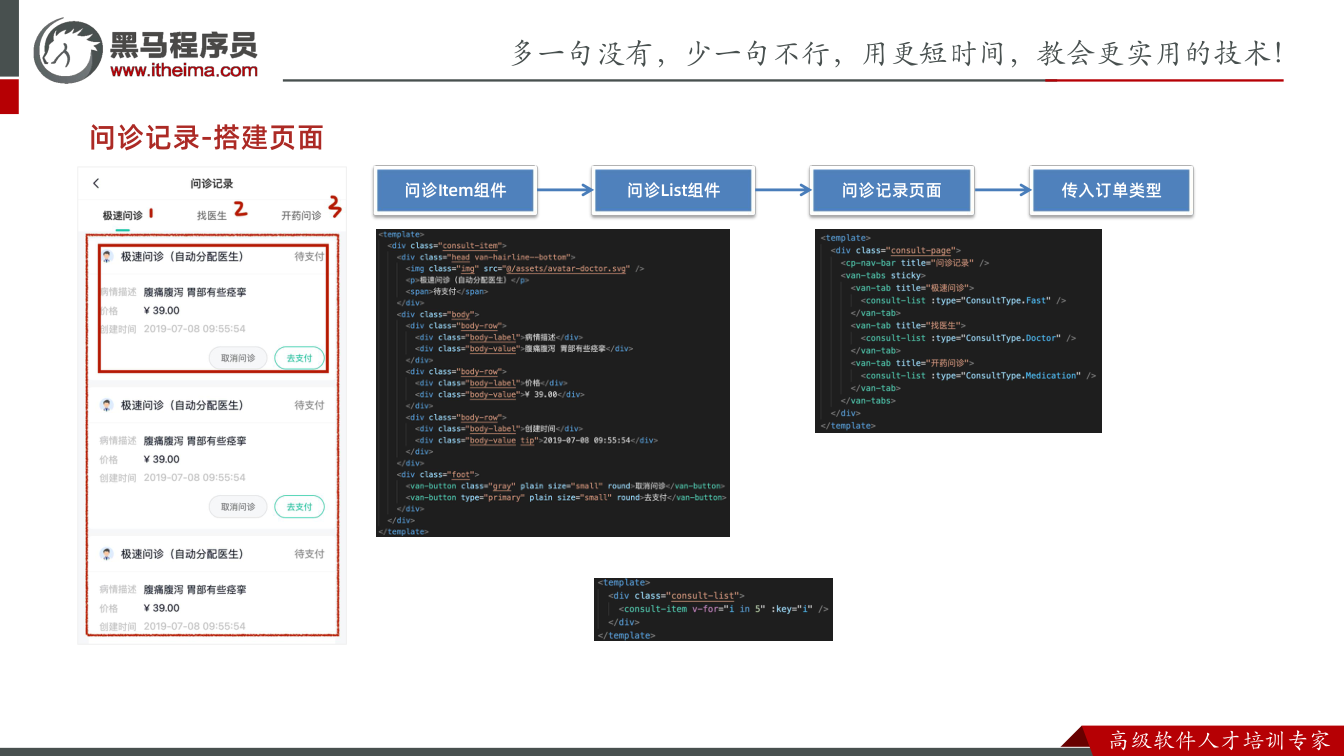Click the 黑马程序员 horse logo

pos(68,50)
